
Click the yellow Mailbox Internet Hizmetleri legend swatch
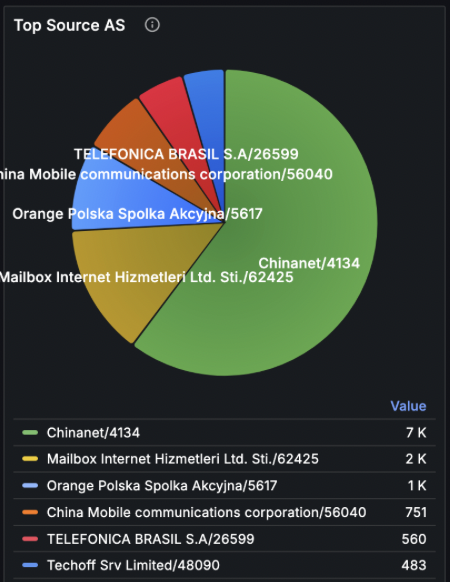[30, 459]
